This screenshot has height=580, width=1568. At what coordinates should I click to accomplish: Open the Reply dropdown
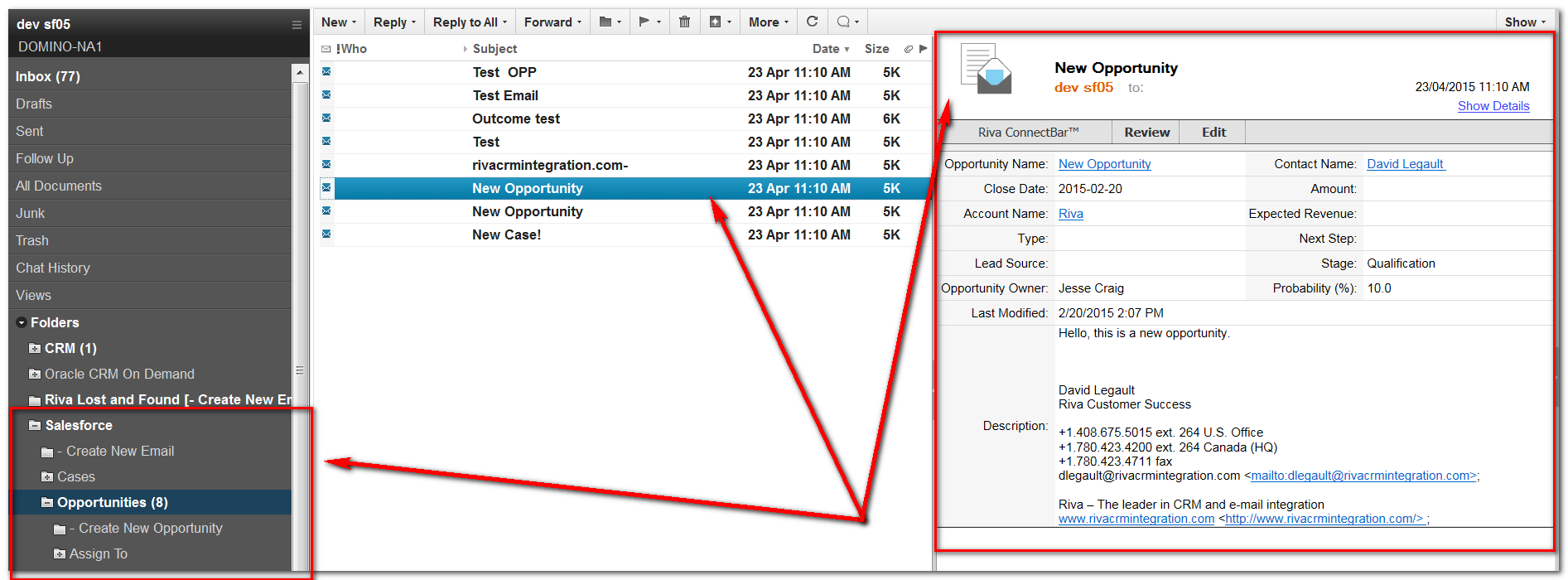[394, 22]
